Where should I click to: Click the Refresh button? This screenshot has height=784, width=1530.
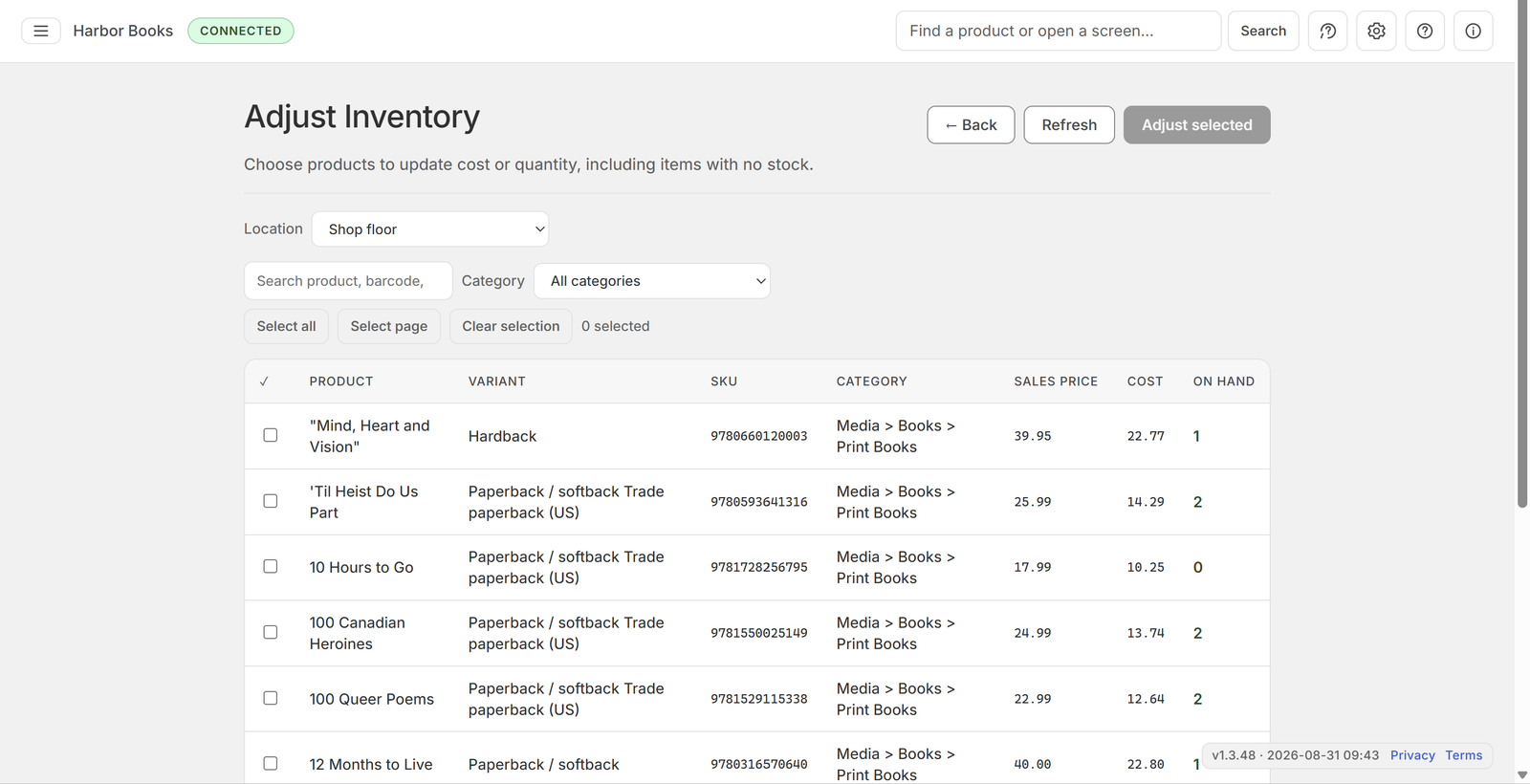pyautogui.click(x=1069, y=125)
